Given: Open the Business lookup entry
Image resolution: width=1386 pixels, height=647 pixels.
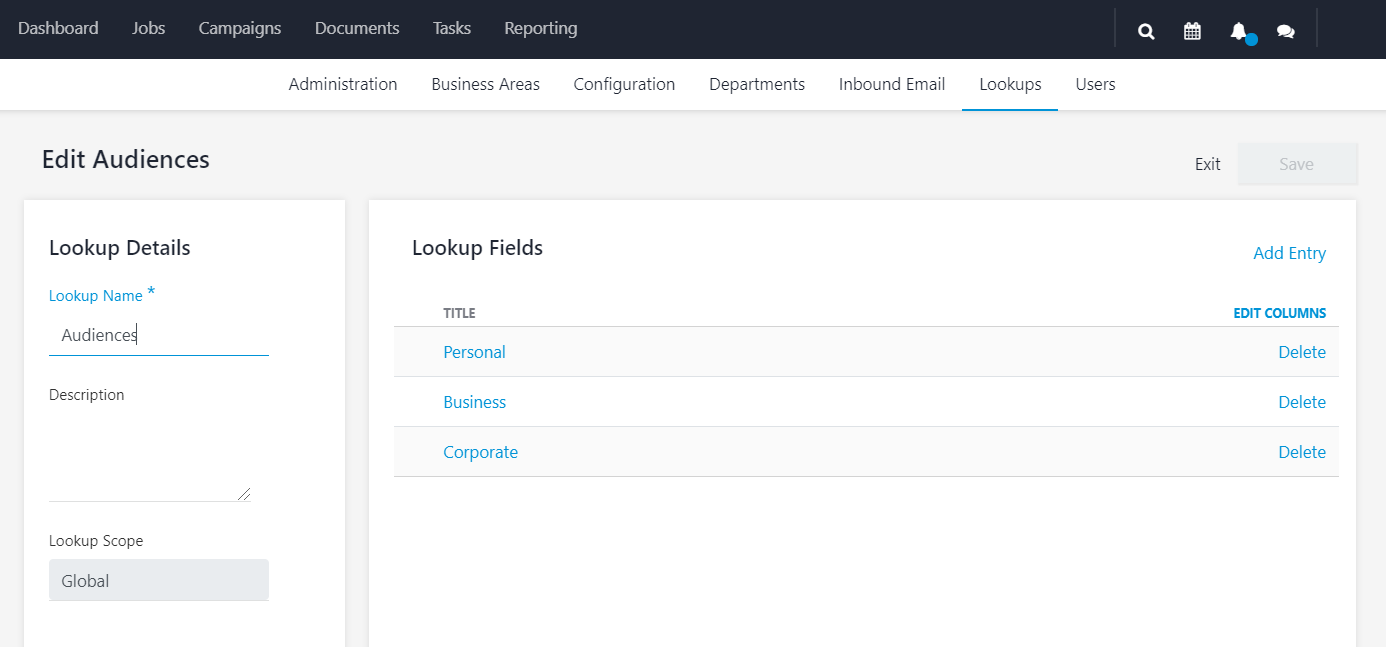Looking at the screenshot, I should coord(474,402).
